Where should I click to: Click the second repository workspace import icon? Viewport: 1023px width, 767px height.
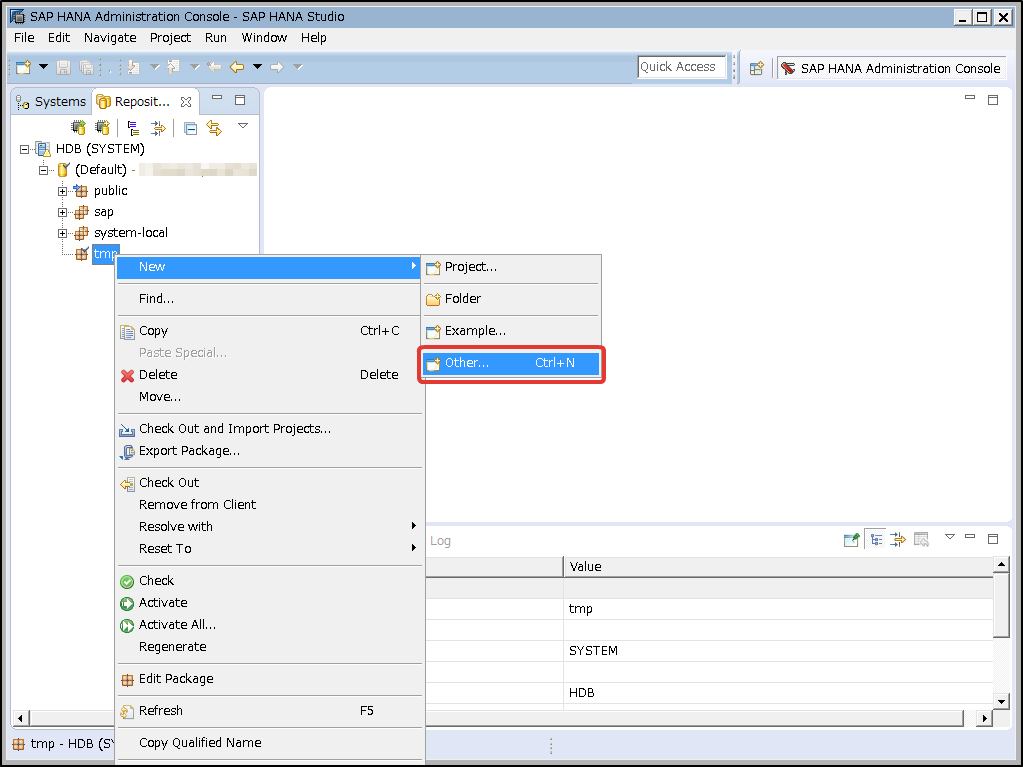[x=102, y=127]
